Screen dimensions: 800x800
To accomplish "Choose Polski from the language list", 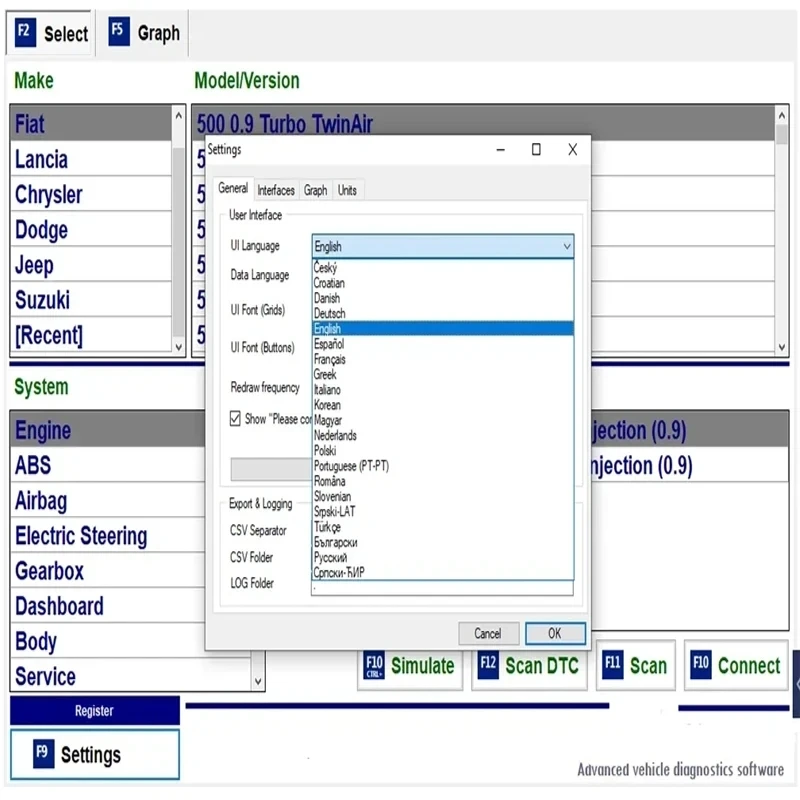I will 442,451.
